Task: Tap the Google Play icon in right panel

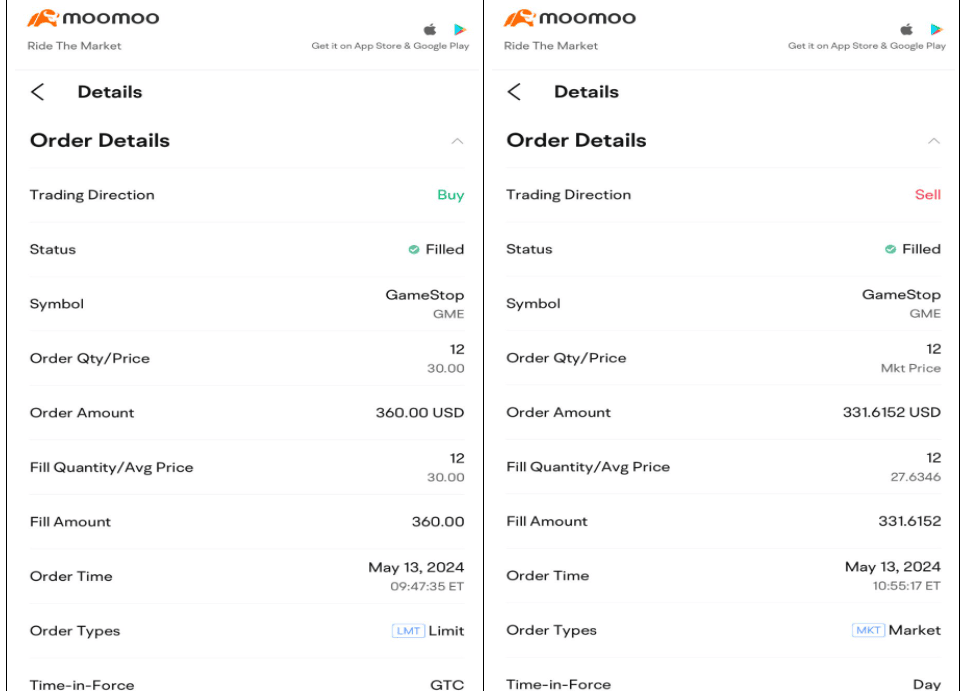Action: (x=937, y=29)
